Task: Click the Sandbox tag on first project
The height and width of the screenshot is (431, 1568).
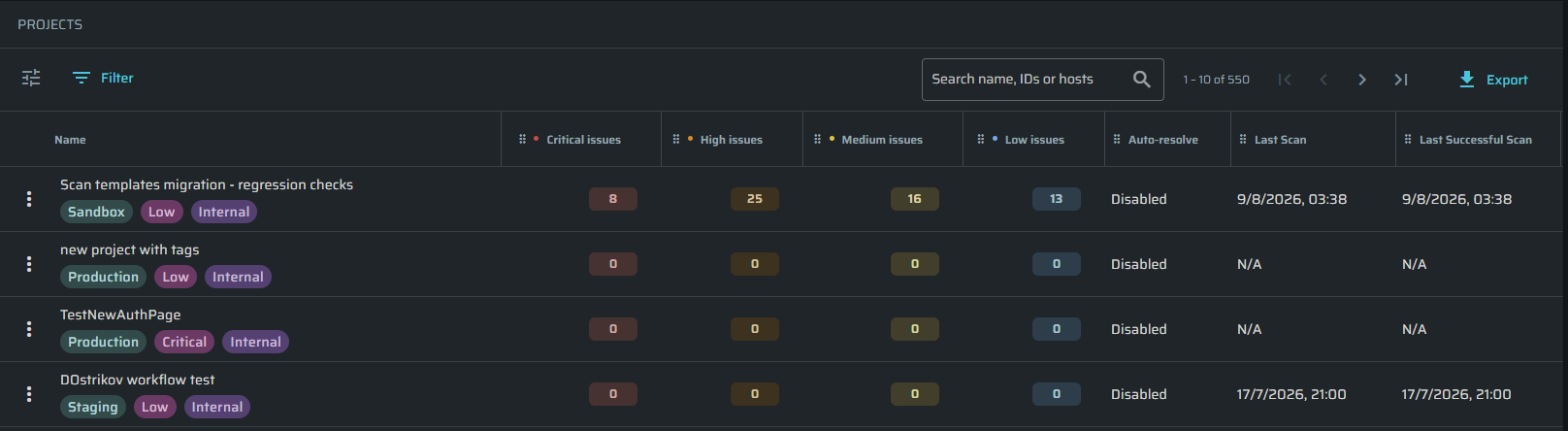Action: coord(96,212)
